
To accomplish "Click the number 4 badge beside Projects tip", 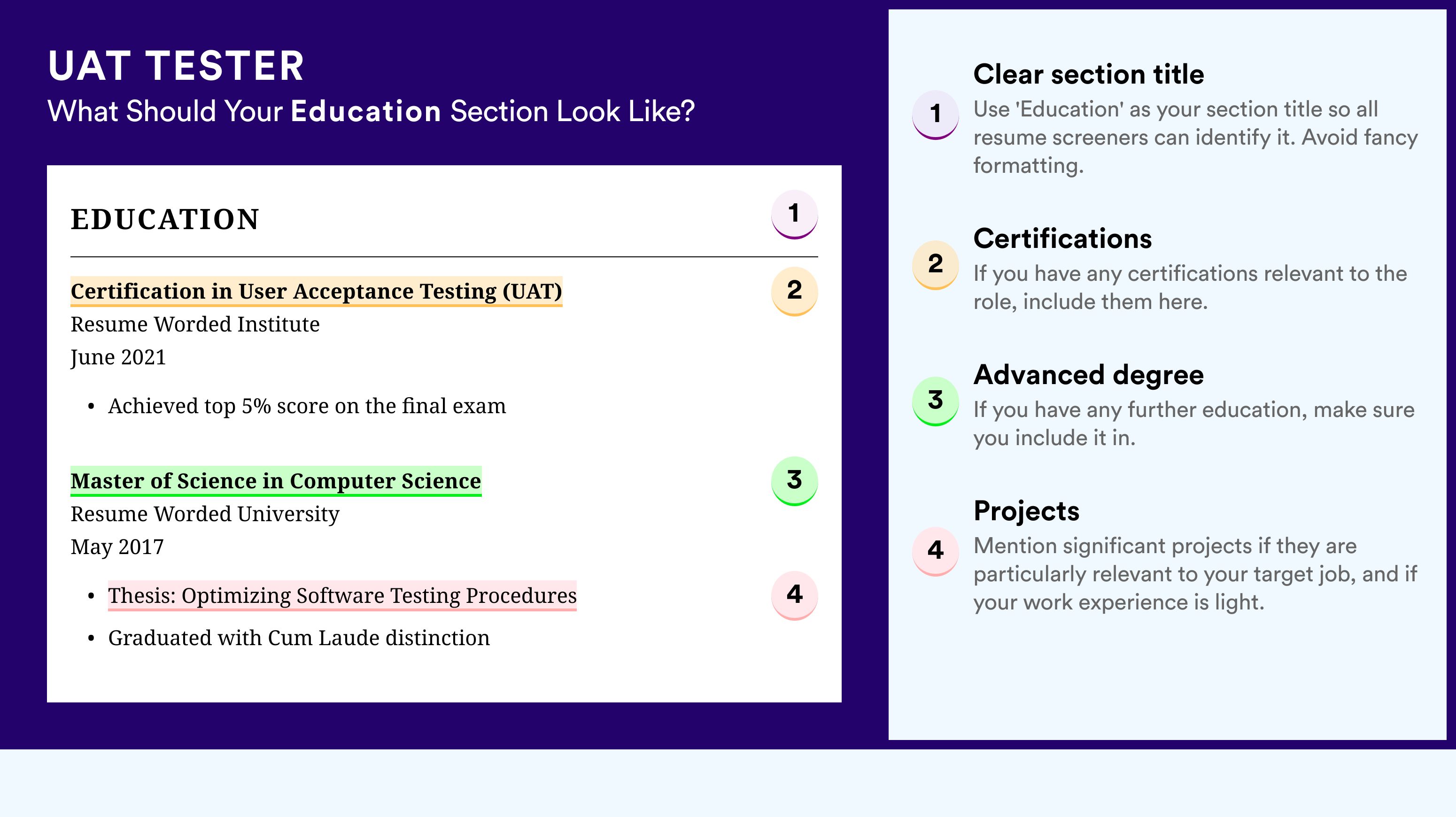I will [936, 551].
